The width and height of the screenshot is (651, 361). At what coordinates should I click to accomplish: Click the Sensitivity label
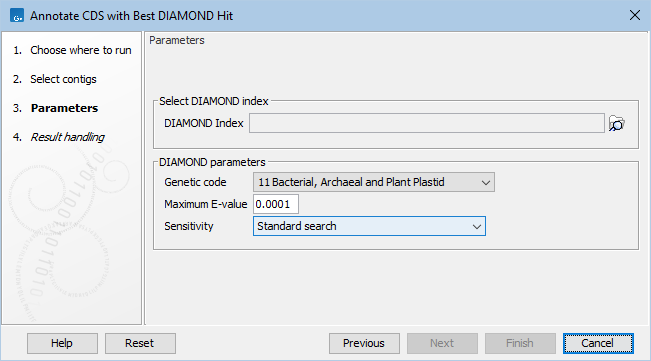pyautogui.click(x=188, y=226)
